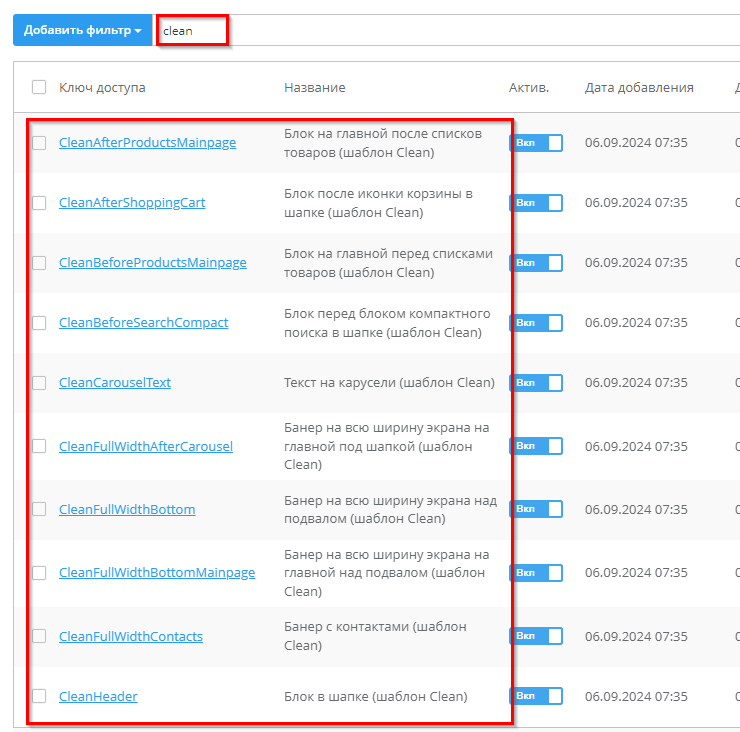The image size is (740, 732).
Task: Open the Добавить фильтр dropdown
Action: [82, 31]
